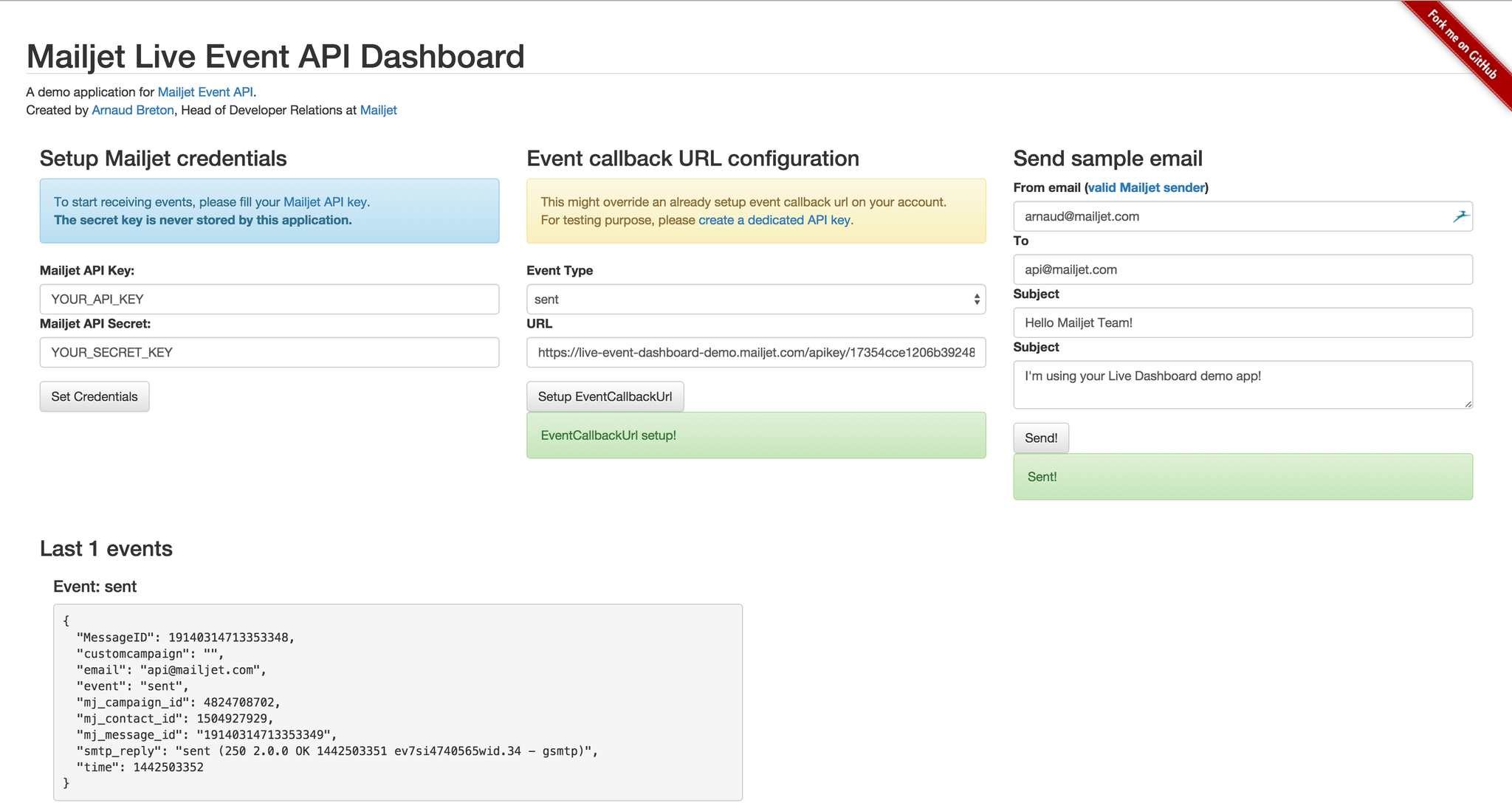Click the external link icon for sender email
Viewport: 1512px width, 811px height.
click(x=1462, y=216)
